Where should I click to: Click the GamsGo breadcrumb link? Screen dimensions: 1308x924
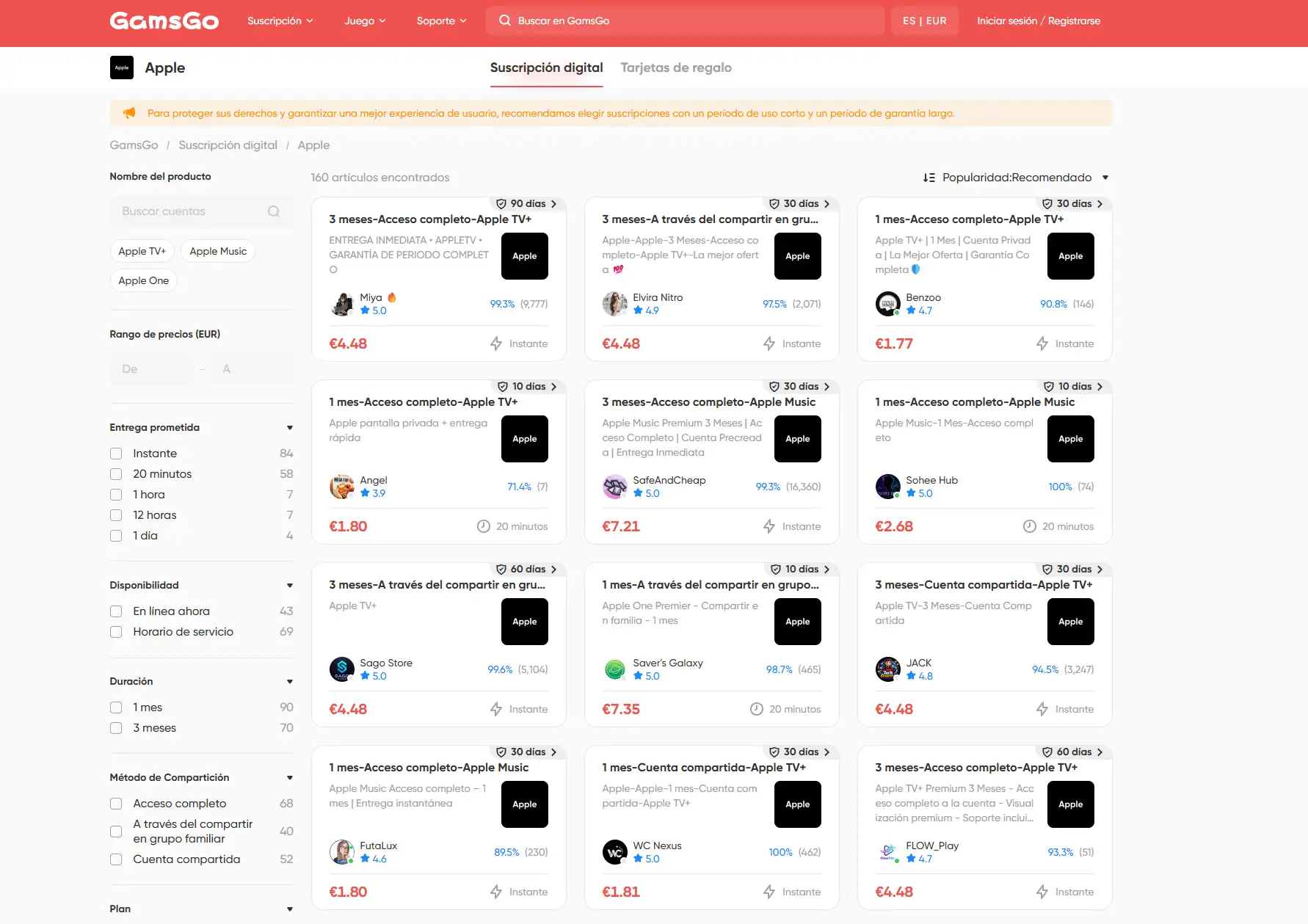coord(134,145)
